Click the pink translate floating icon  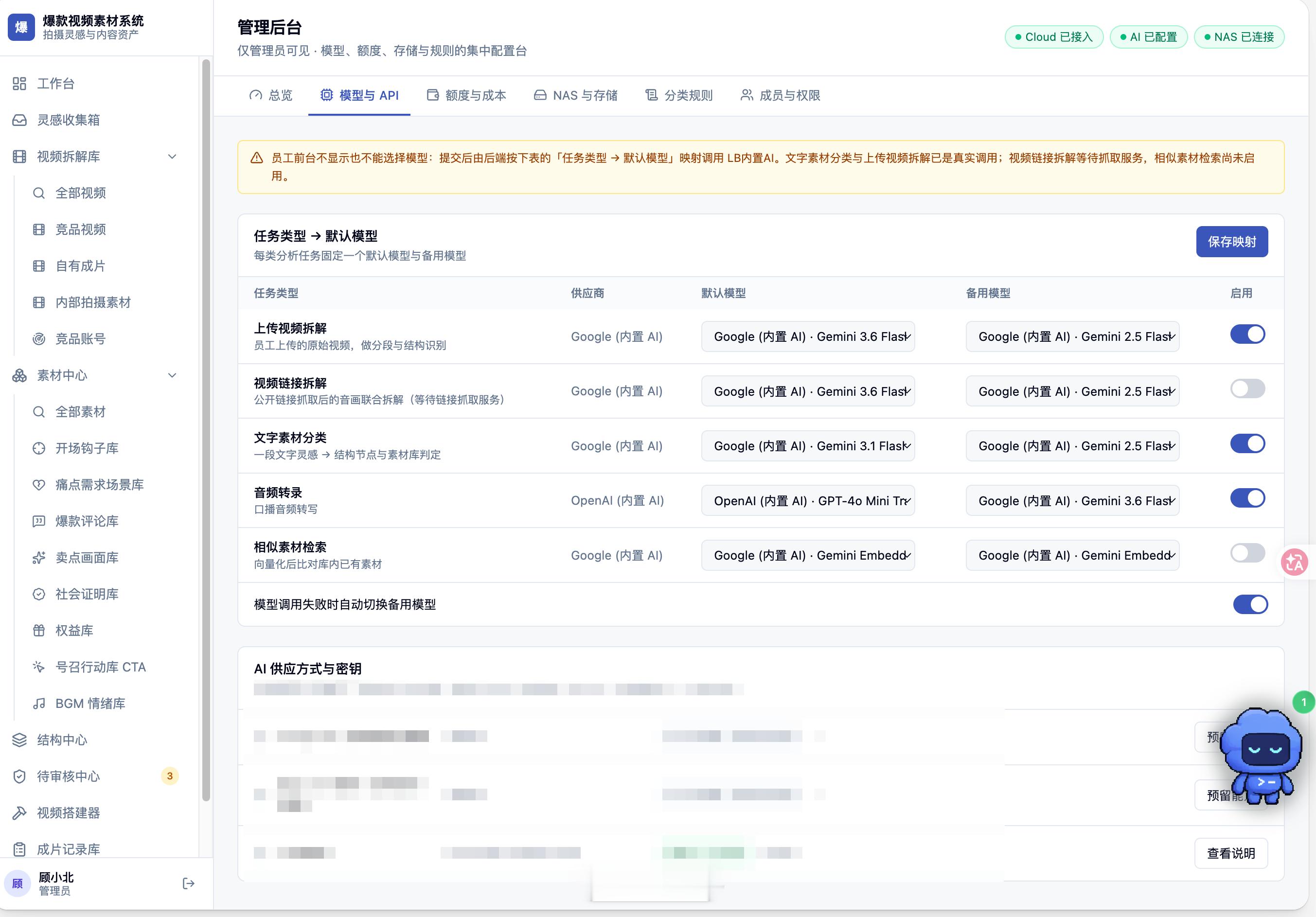point(1295,562)
